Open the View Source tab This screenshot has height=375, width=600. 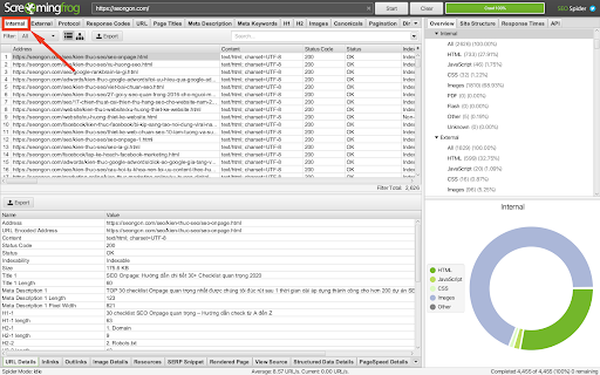tap(271, 362)
